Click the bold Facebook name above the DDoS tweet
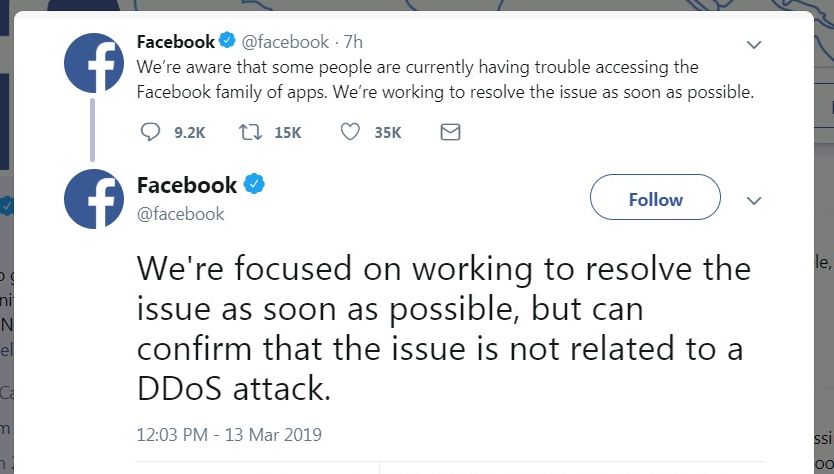 187,185
